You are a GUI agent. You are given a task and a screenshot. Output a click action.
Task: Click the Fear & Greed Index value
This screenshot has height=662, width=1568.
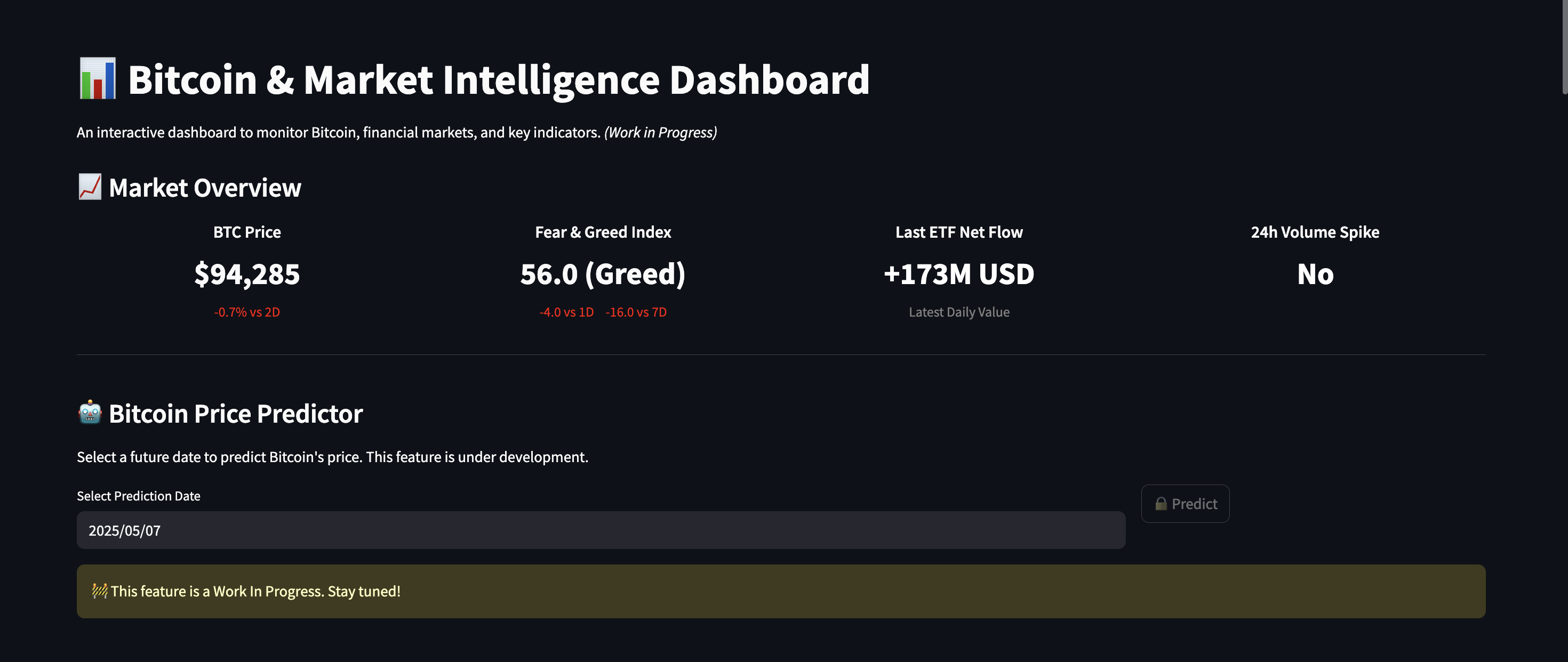click(x=603, y=274)
